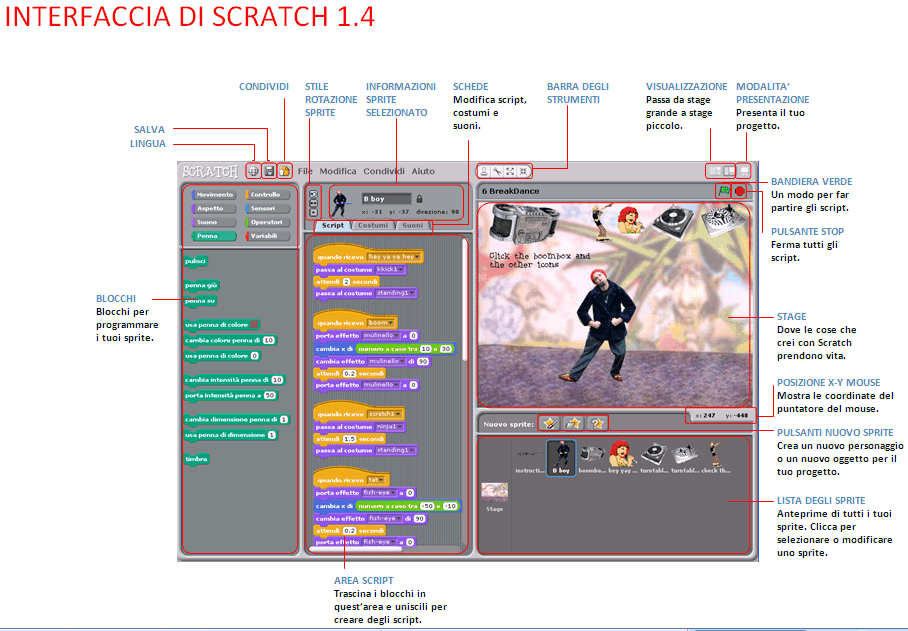Select the hey yay sprite thumbnail
Image resolution: width=908 pixels, height=631 pixels.
(x=621, y=457)
